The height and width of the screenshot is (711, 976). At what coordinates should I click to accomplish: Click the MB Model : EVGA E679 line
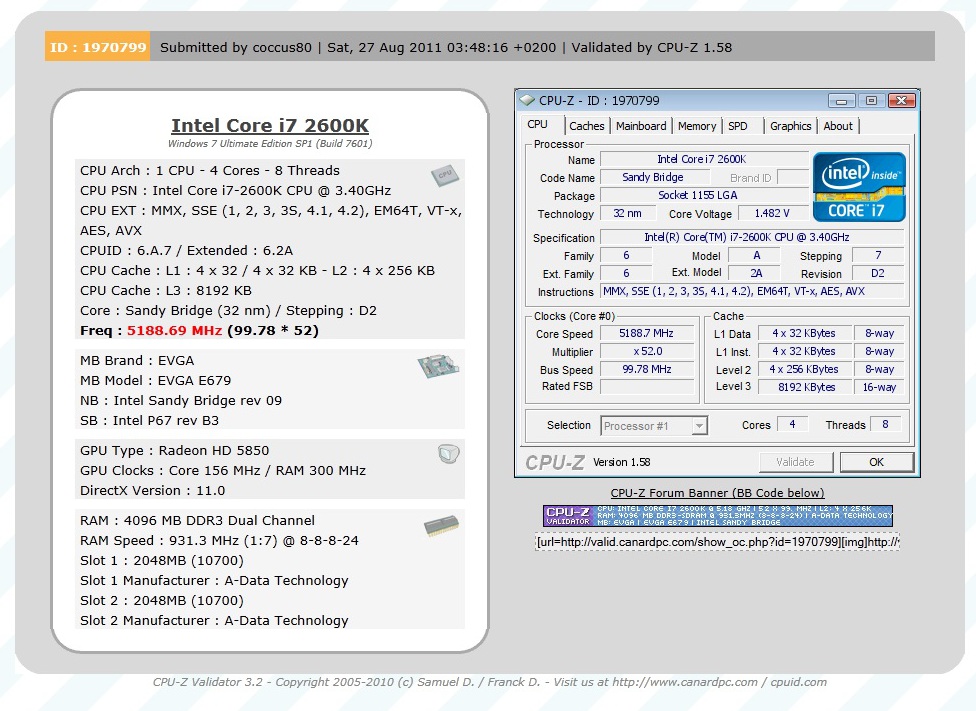pyautogui.click(x=156, y=380)
